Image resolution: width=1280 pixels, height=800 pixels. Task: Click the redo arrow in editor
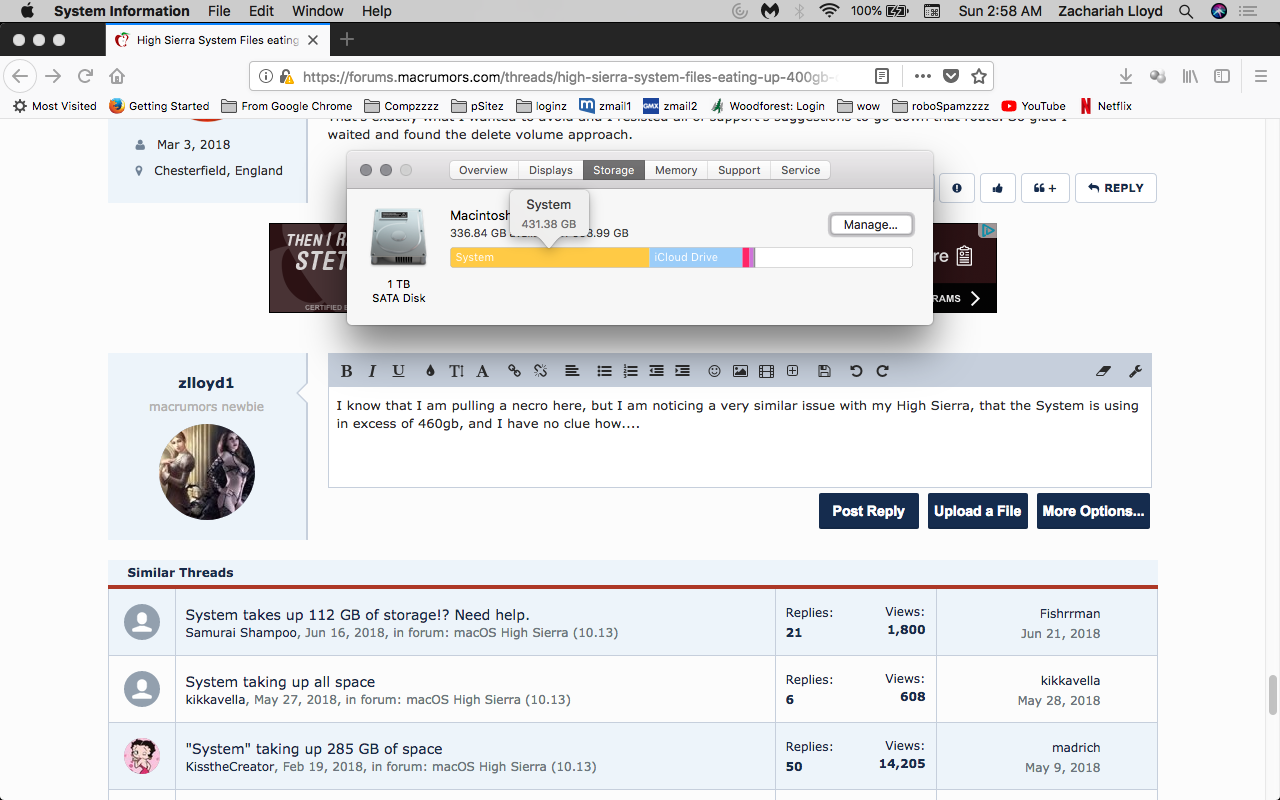(x=882, y=371)
